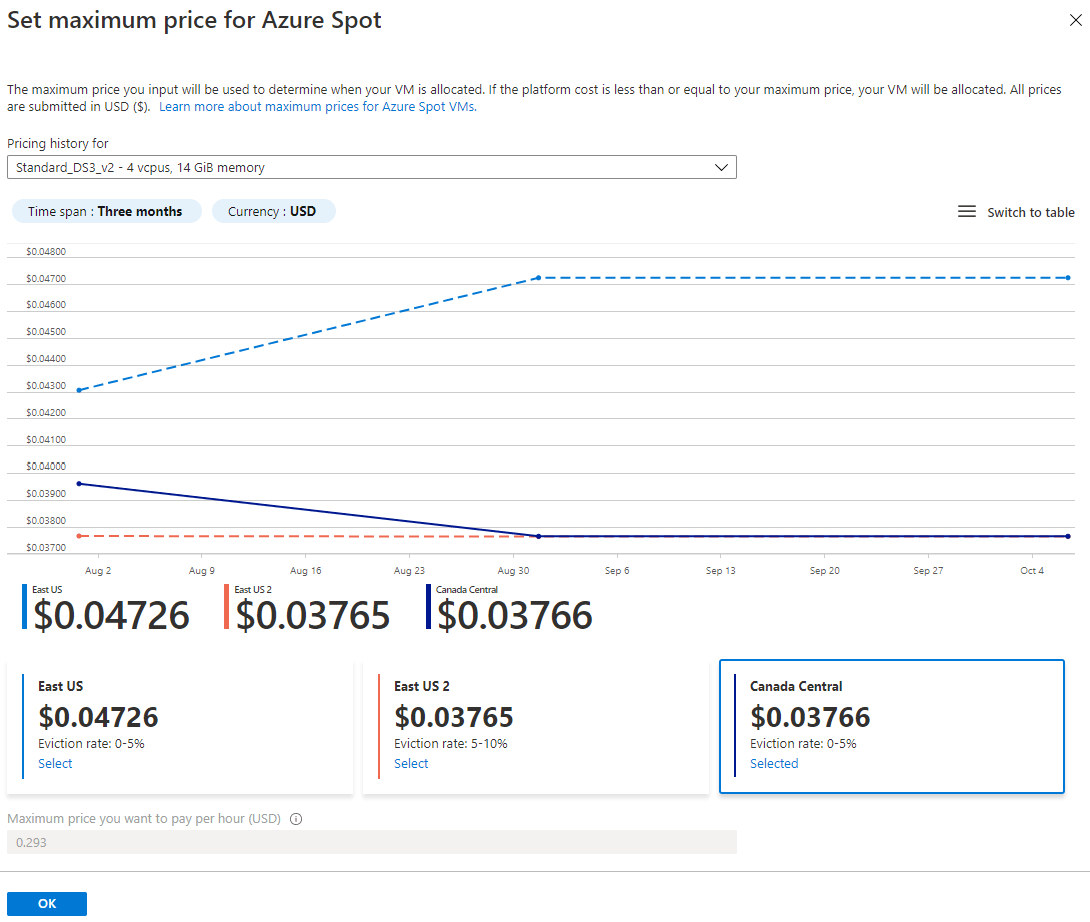Click the Set maximum price dialog title
This screenshot has height=922, width=1090.
194,19
